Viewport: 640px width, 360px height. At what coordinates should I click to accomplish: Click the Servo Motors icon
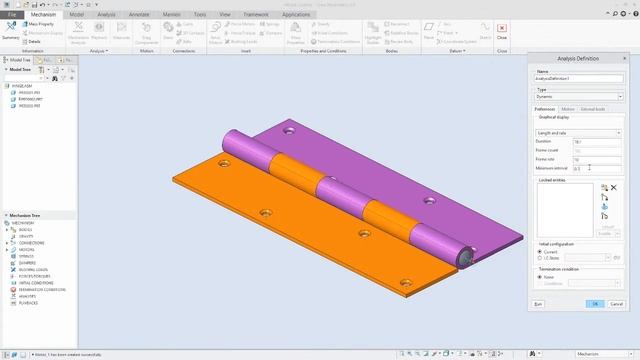216,27
